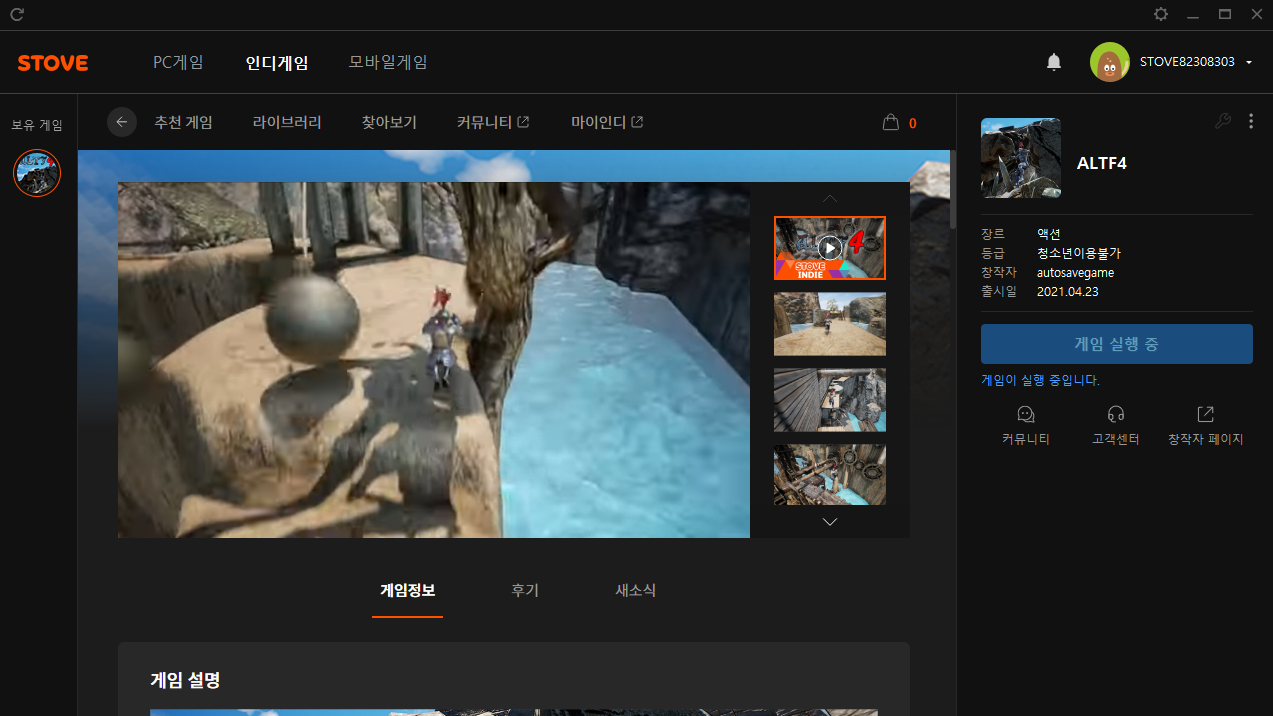Select the 새소식 tab
The image size is (1273, 716).
click(x=635, y=591)
